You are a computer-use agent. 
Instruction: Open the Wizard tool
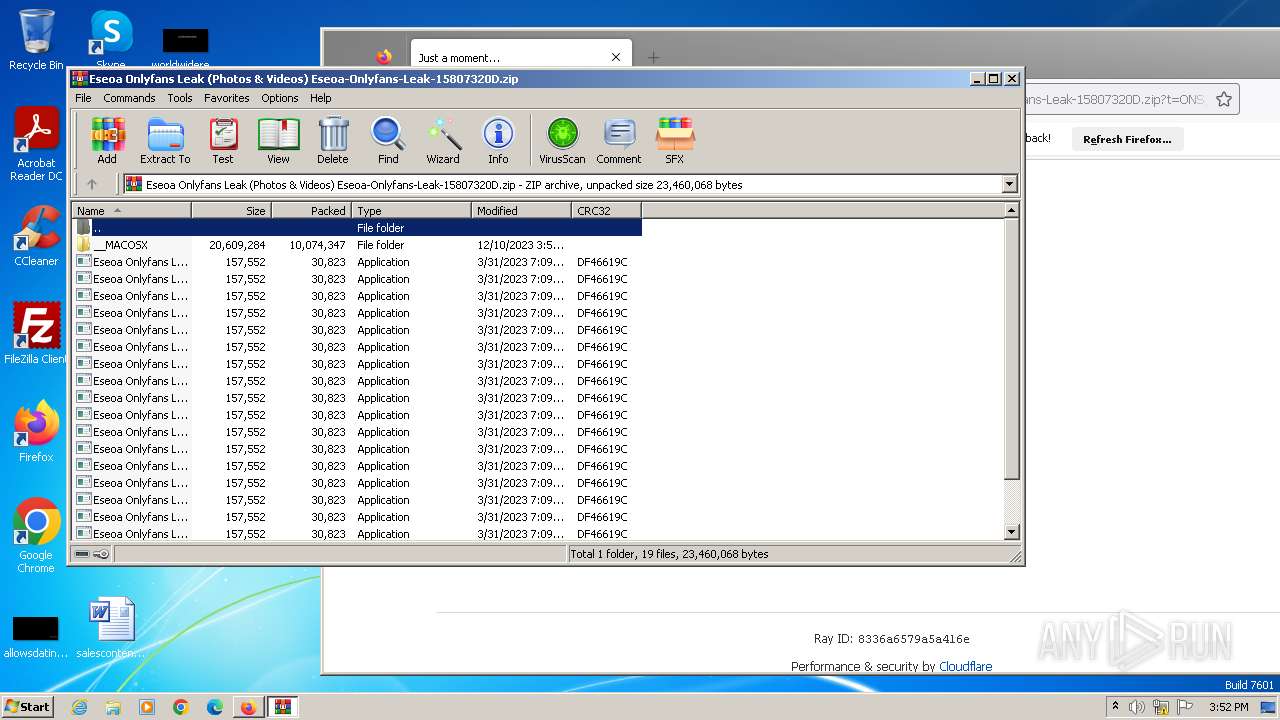point(443,140)
